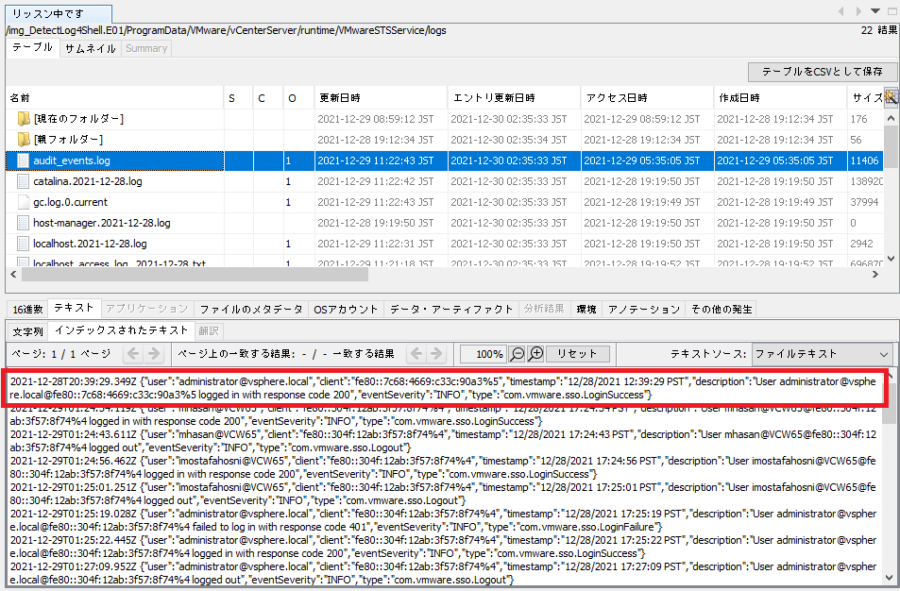Click the zoom-out magnifier icon in text viewer
Viewport: 900px width, 591px height.
point(516,354)
